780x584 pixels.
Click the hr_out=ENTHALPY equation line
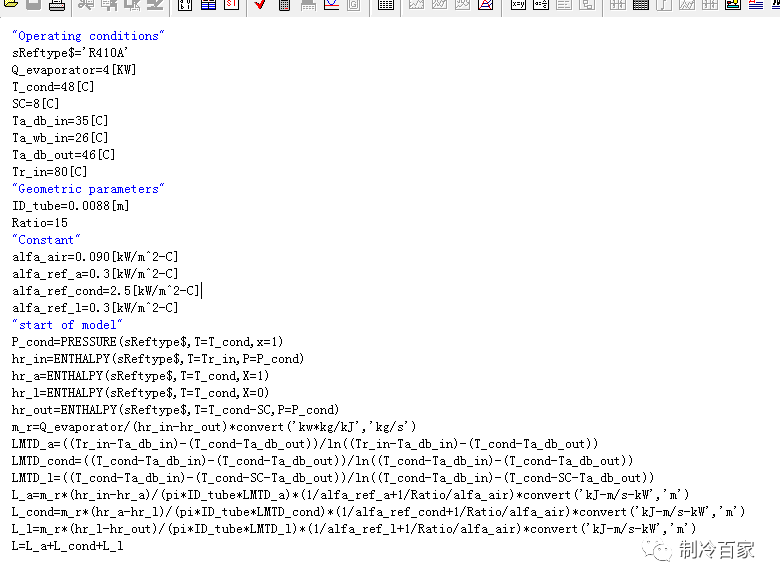point(175,410)
